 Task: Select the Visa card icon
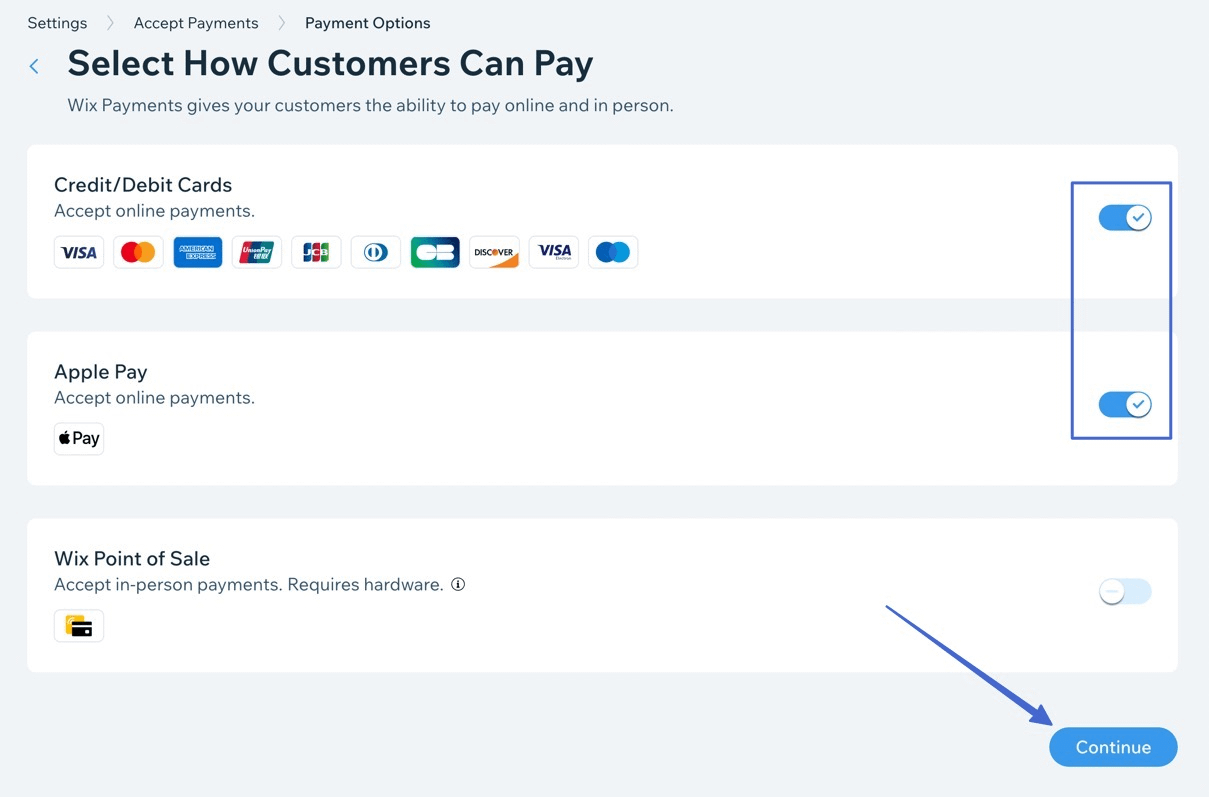pyautogui.click(x=78, y=252)
